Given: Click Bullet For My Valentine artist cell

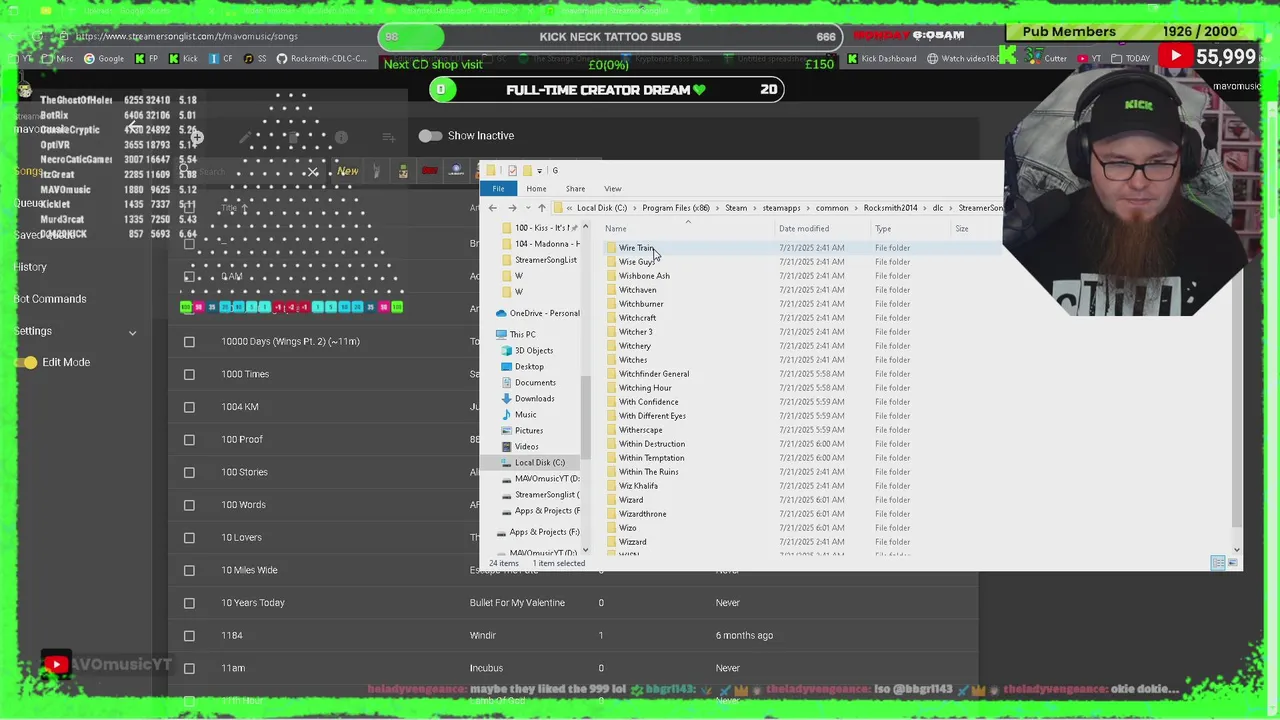Looking at the screenshot, I should 517,603.
